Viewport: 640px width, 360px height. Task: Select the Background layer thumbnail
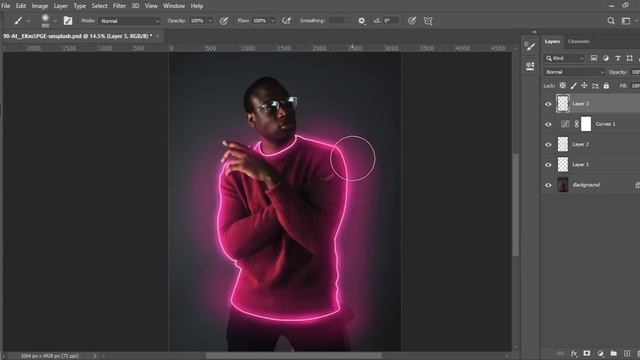[563, 185]
